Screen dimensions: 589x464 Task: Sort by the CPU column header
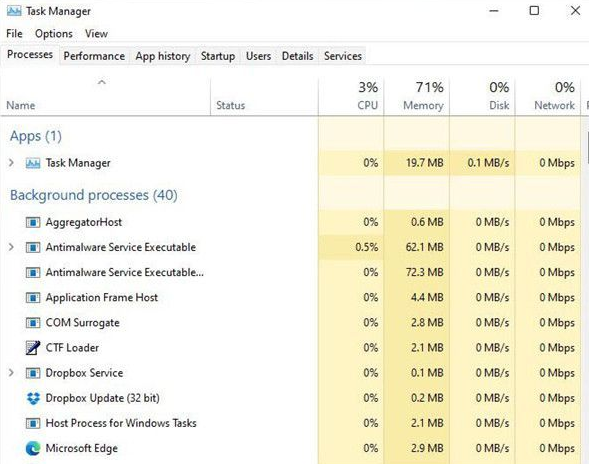(x=351, y=96)
